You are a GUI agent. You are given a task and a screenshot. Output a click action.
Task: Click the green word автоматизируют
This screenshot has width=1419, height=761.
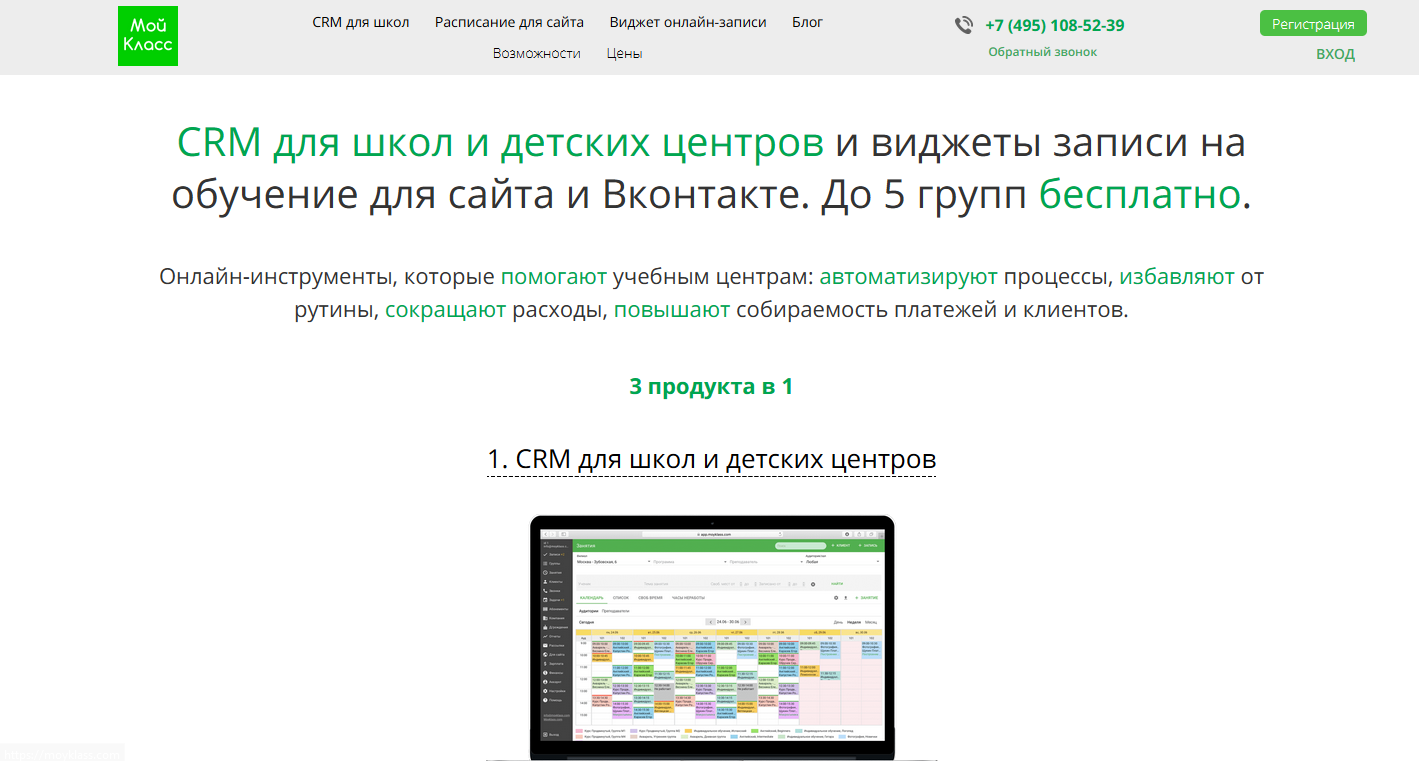tap(909, 277)
